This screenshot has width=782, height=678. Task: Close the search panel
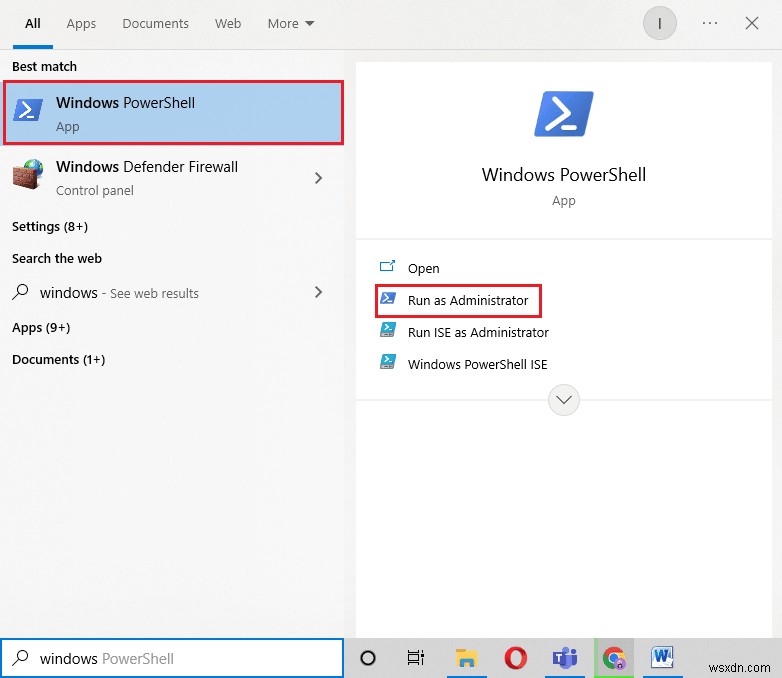click(x=752, y=23)
